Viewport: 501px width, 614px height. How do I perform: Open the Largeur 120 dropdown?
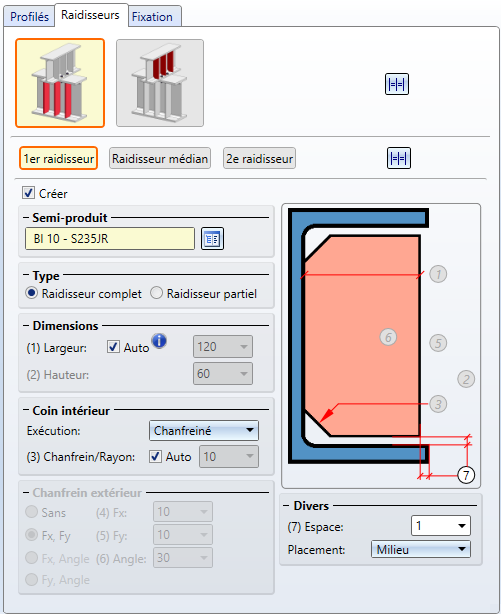[223, 347]
